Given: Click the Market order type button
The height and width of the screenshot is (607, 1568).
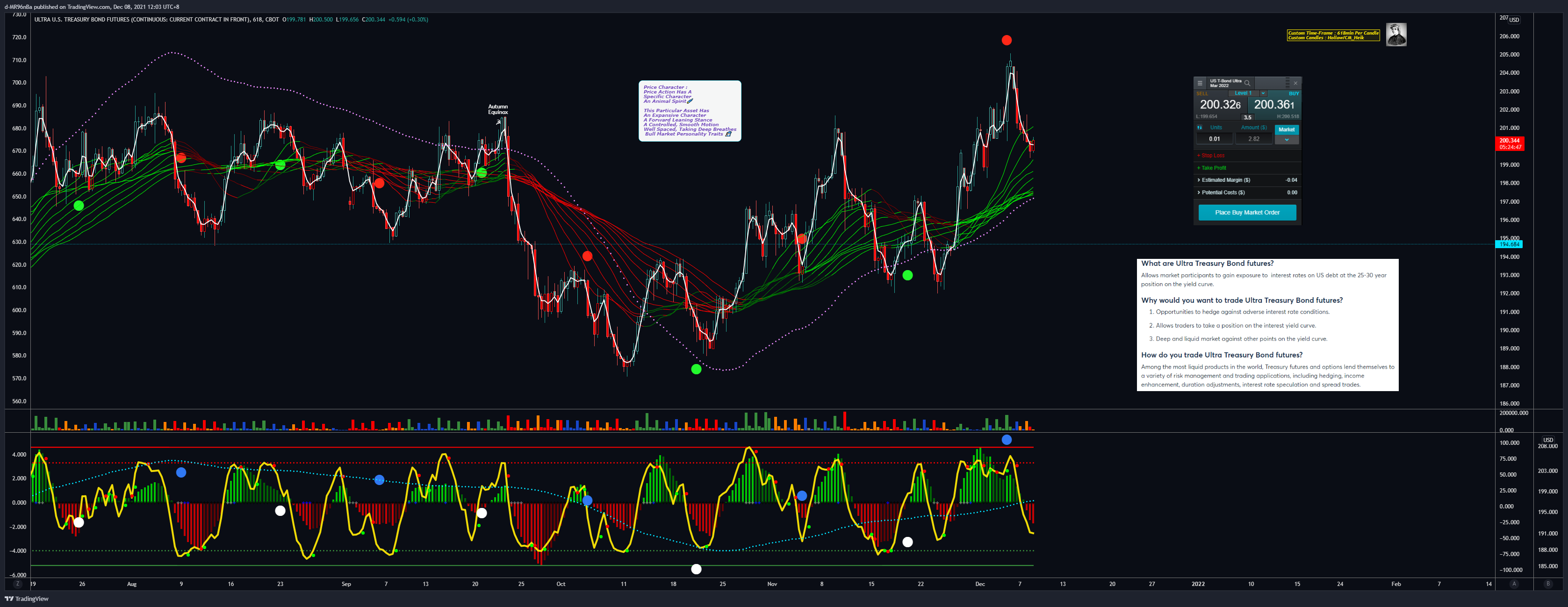Looking at the screenshot, I should tap(1287, 129).
